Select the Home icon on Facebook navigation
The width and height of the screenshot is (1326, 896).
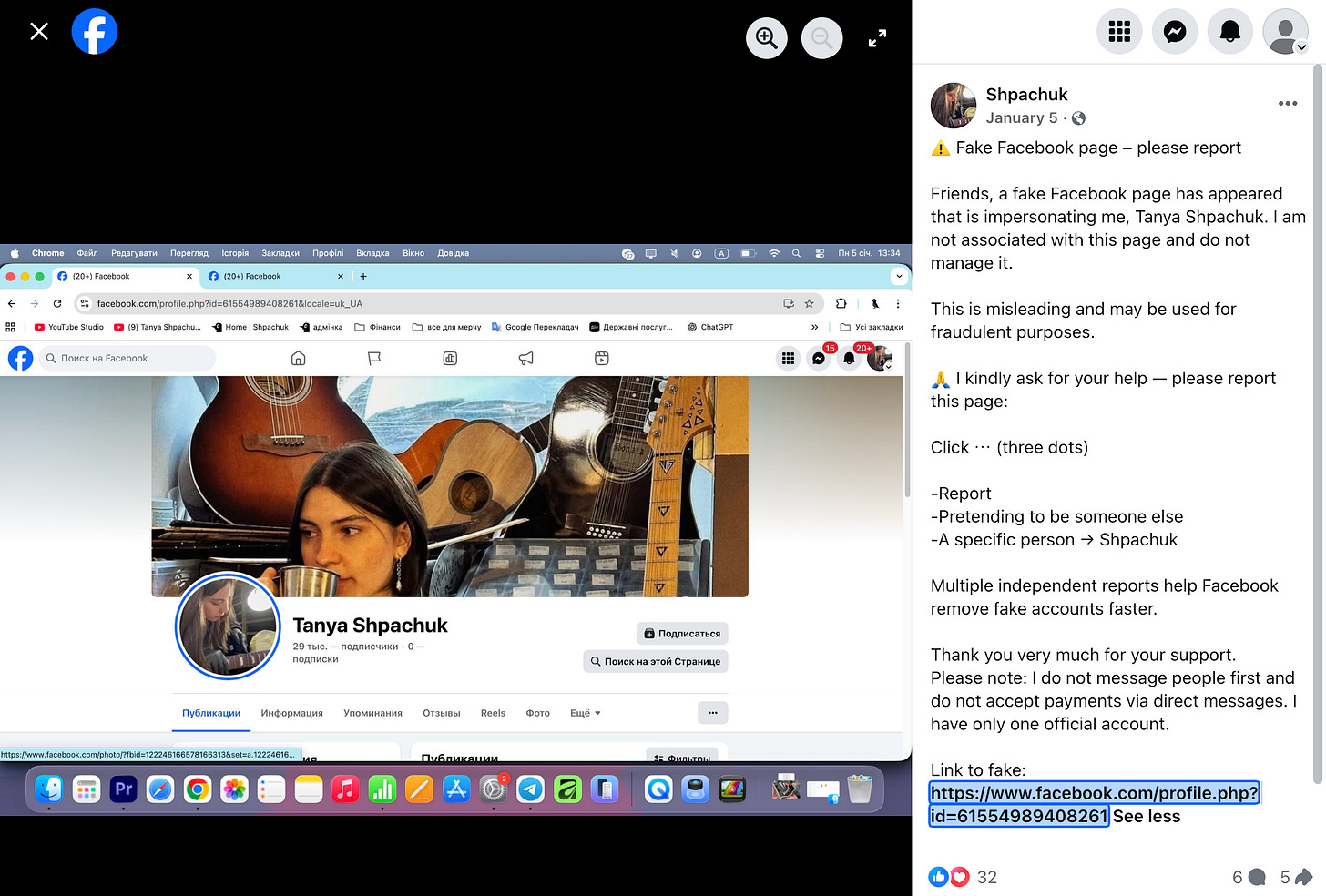(x=298, y=358)
